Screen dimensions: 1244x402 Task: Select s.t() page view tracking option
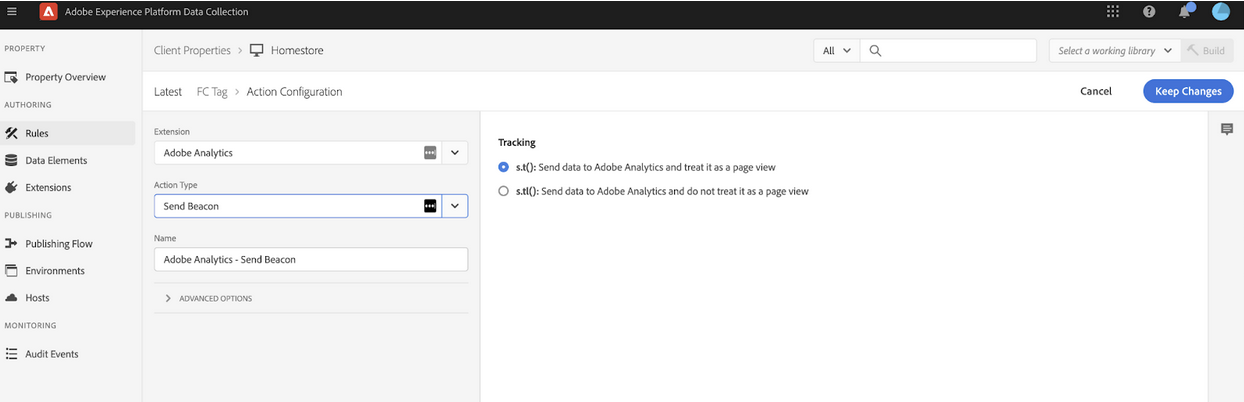pyautogui.click(x=504, y=167)
